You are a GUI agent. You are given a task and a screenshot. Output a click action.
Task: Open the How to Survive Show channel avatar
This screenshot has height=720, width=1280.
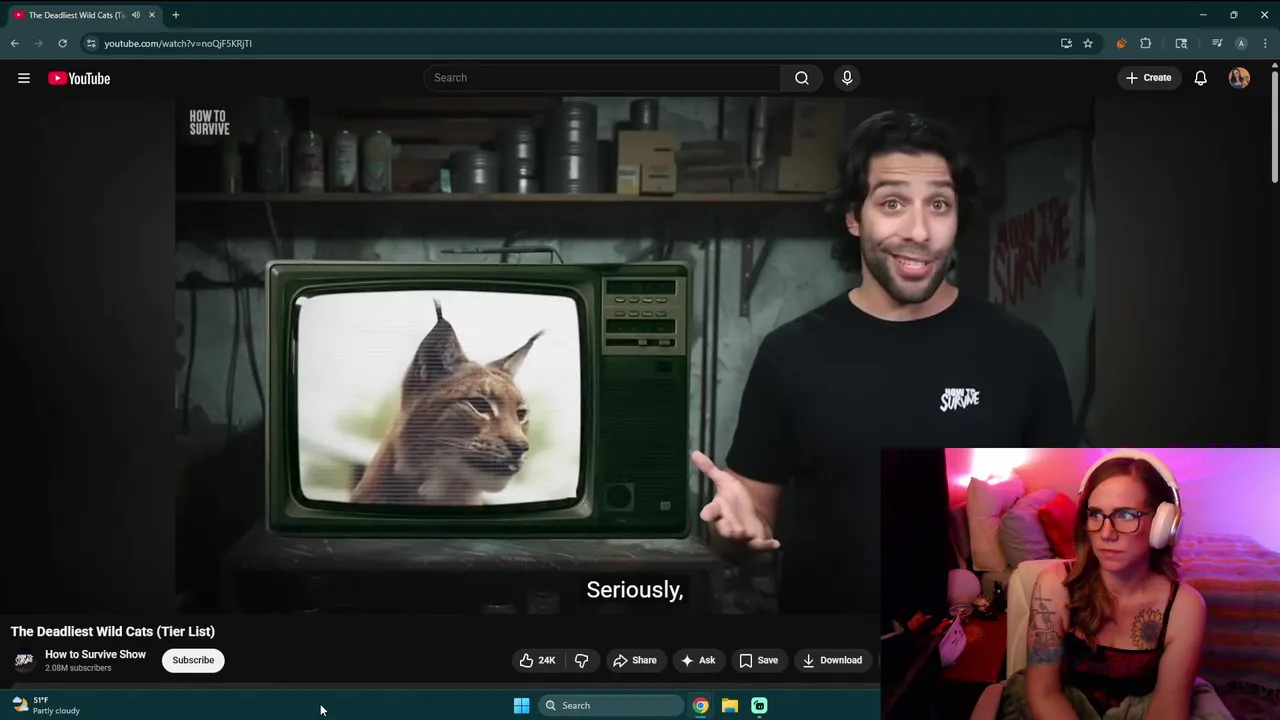pos(24,660)
